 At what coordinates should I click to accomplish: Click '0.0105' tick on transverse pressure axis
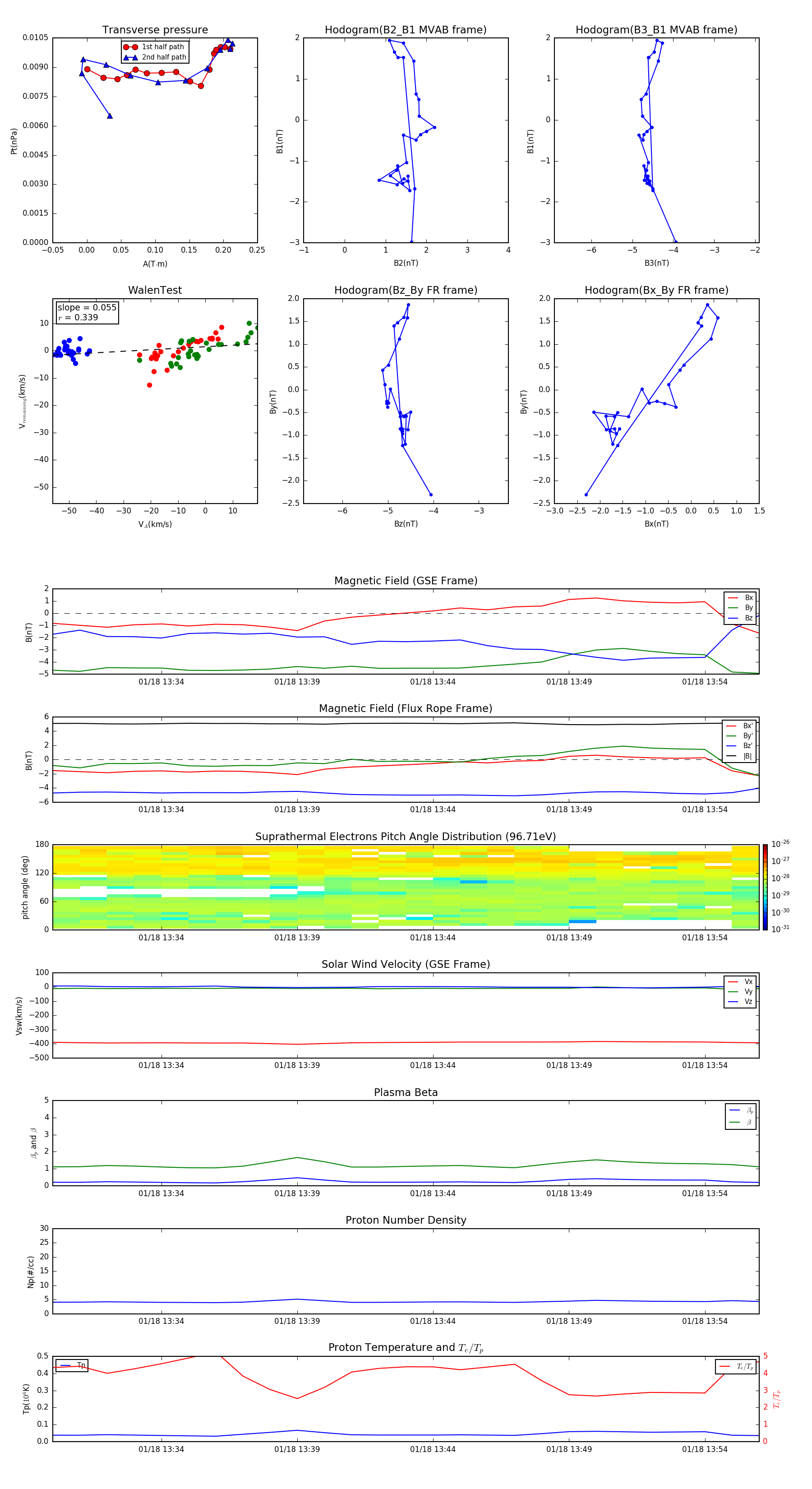35,37
